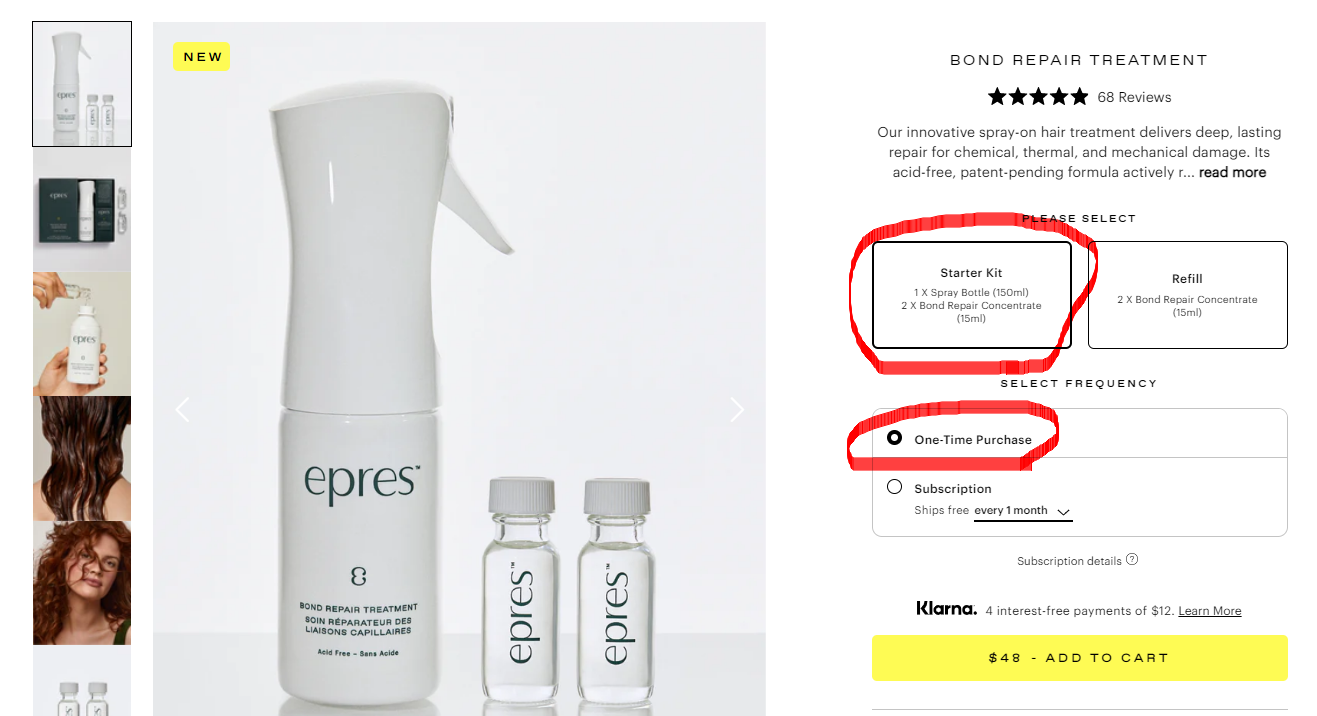Choose the Refill option
1317x716 pixels.
point(1188,295)
